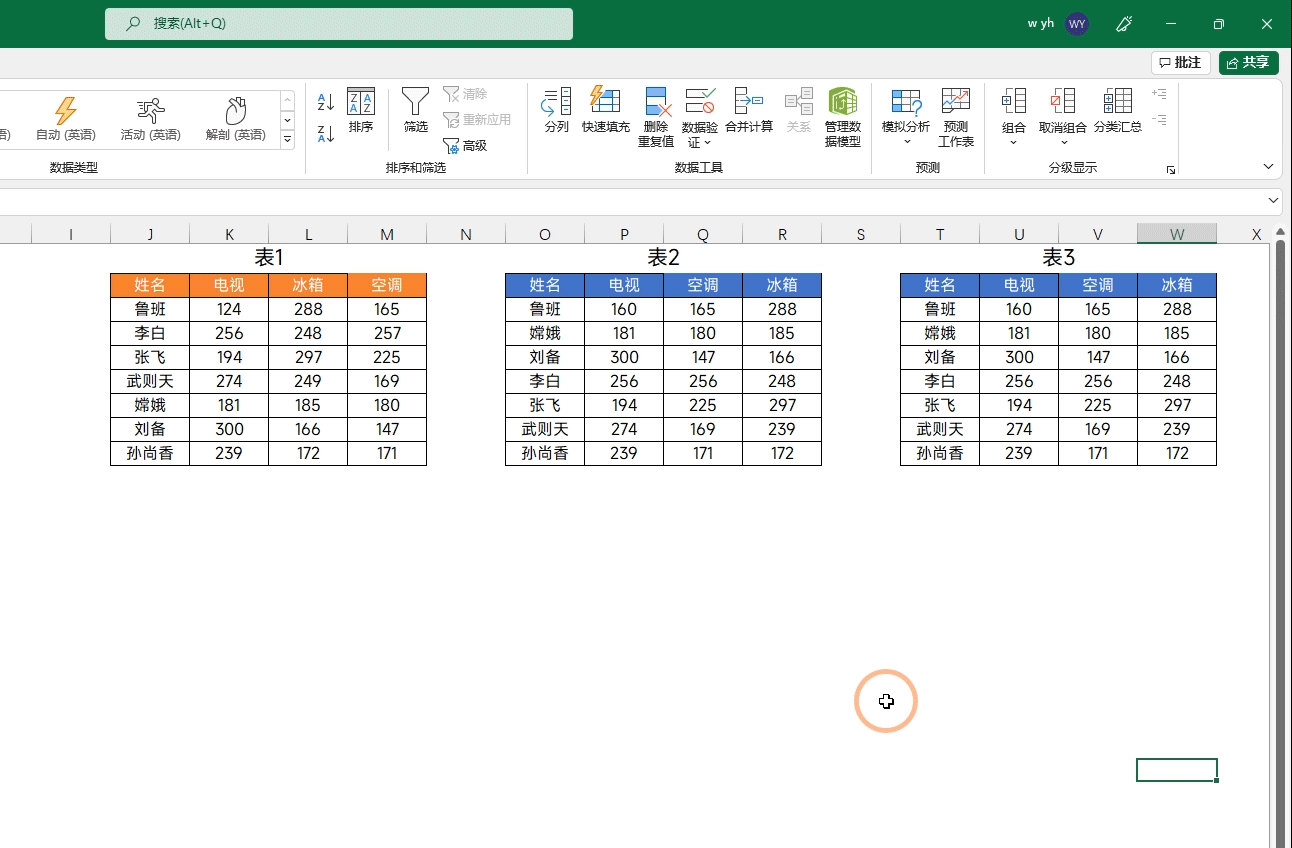Open Text to Columns (分列)
Image resolution: width=1292 pixels, height=848 pixels.
[x=557, y=111]
